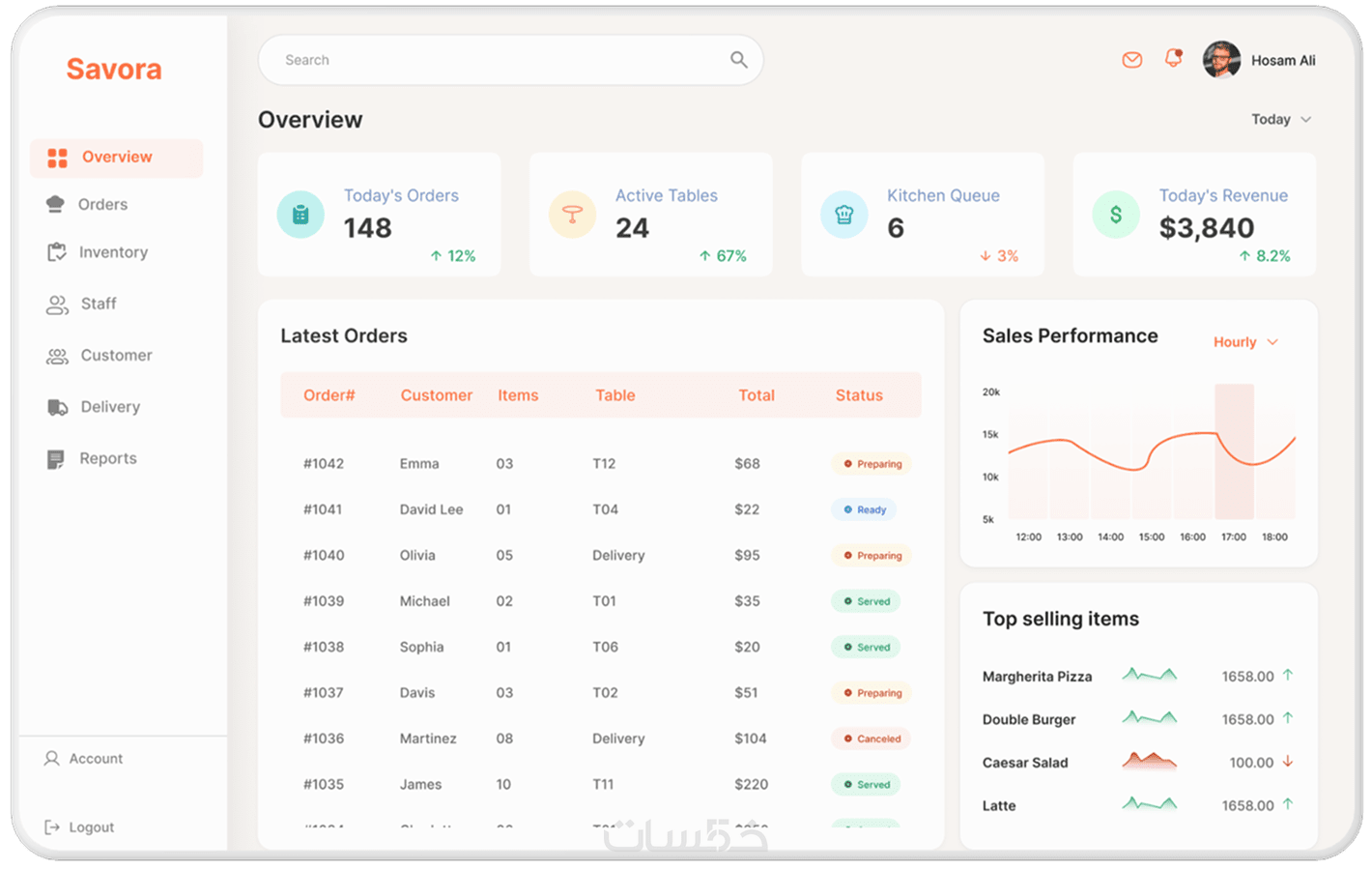Click the search magnifier icon
This screenshot has width=1372, height=870.
click(x=739, y=60)
